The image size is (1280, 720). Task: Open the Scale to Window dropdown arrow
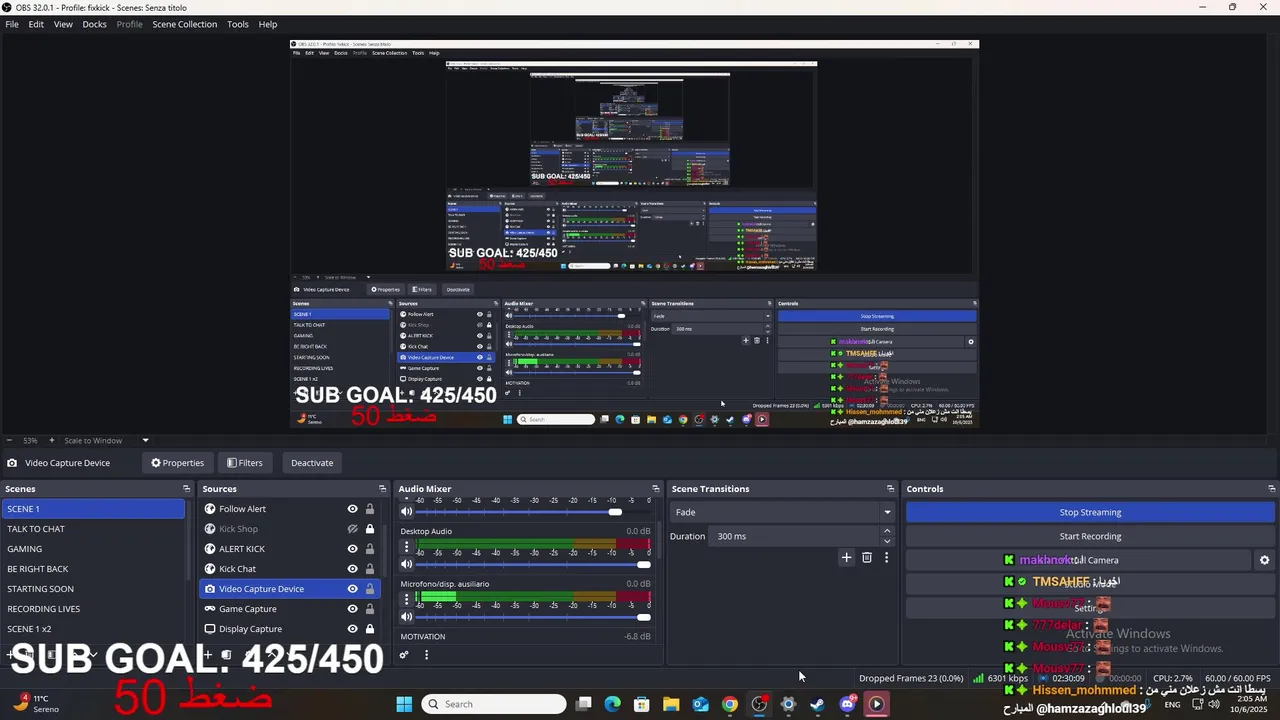[145, 440]
